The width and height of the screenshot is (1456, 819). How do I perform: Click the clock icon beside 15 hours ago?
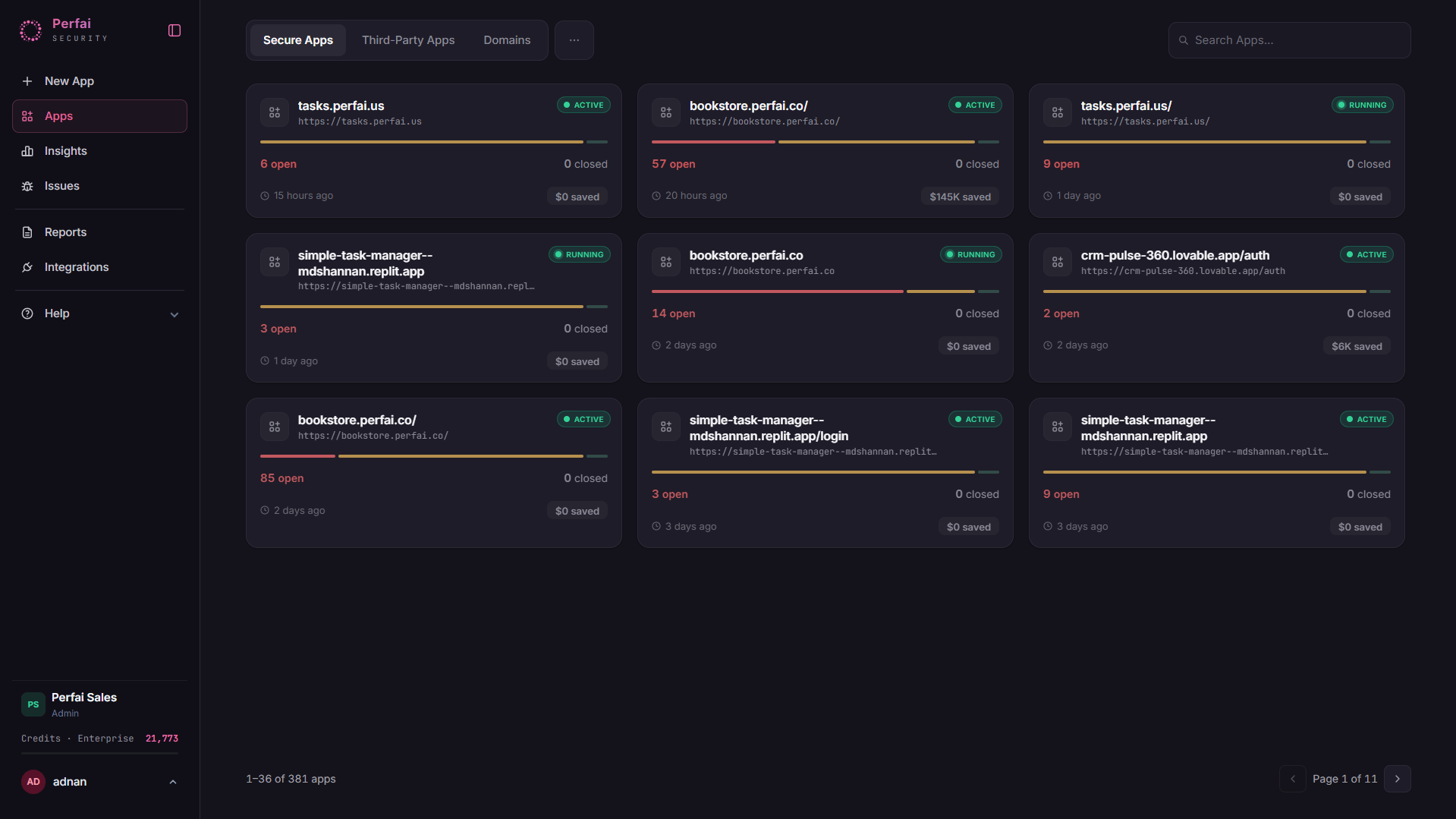pos(265,196)
